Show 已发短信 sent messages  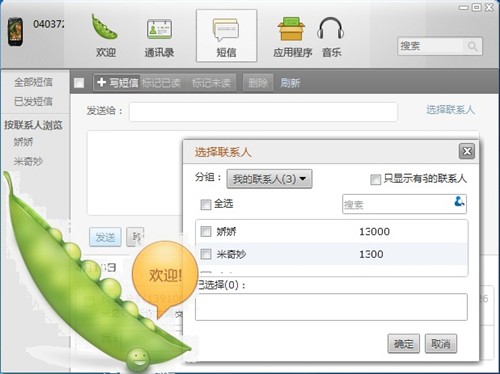(x=33, y=101)
